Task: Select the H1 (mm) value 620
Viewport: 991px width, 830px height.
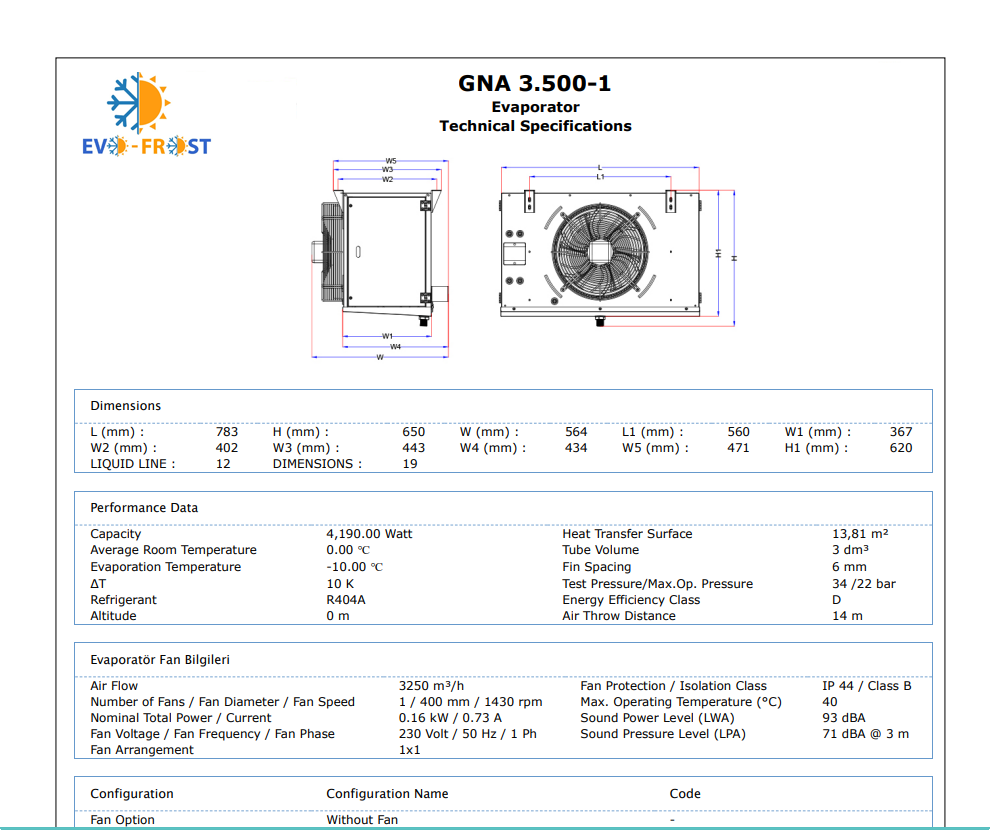Action: pyautogui.click(x=901, y=448)
